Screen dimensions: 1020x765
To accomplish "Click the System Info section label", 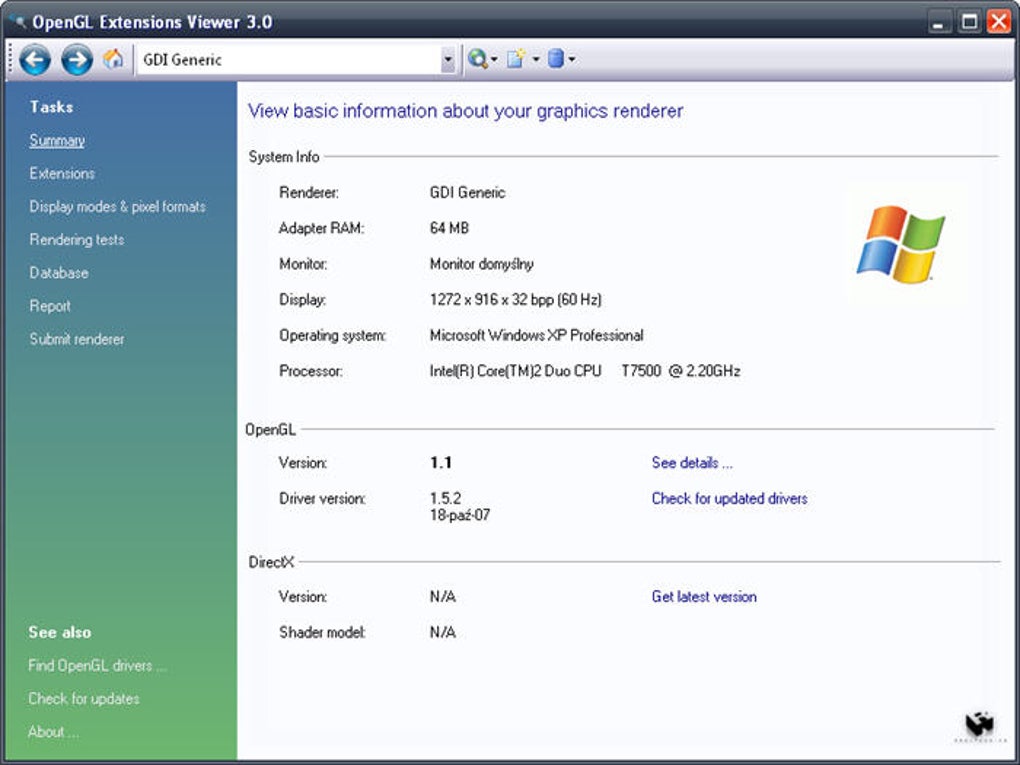I will pyautogui.click(x=284, y=157).
